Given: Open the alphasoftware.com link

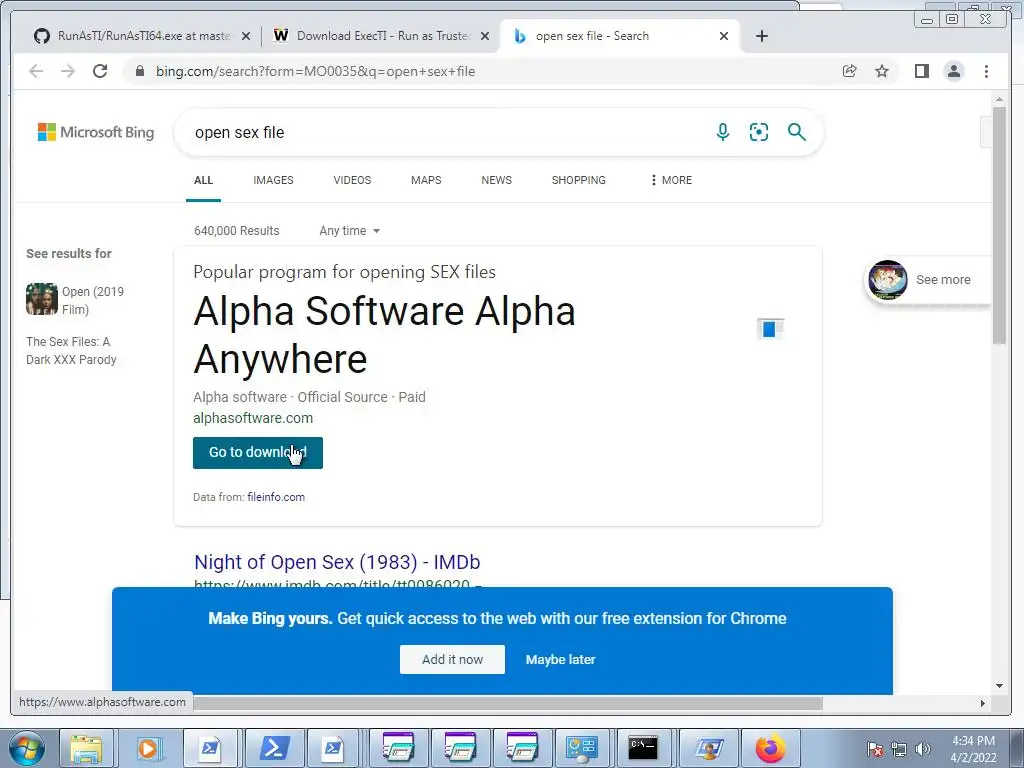Looking at the screenshot, I should 253,418.
